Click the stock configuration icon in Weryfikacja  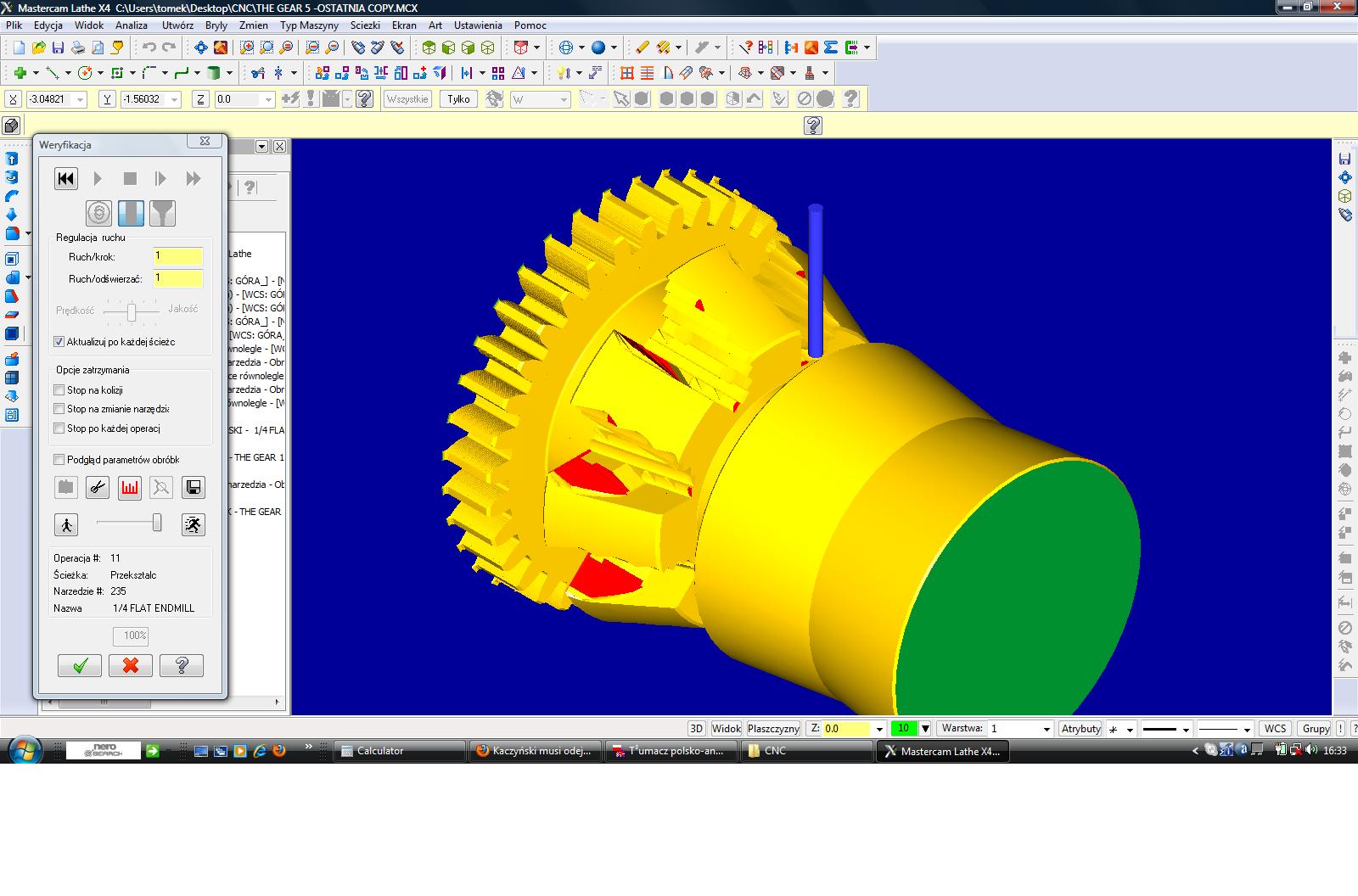coord(66,487)
